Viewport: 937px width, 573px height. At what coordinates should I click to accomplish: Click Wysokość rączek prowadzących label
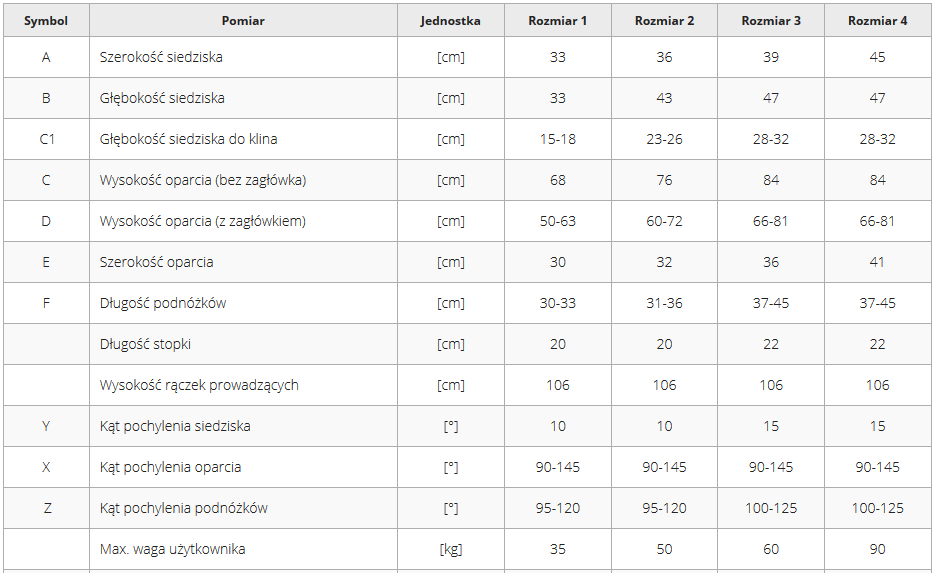tap(199, 385)
